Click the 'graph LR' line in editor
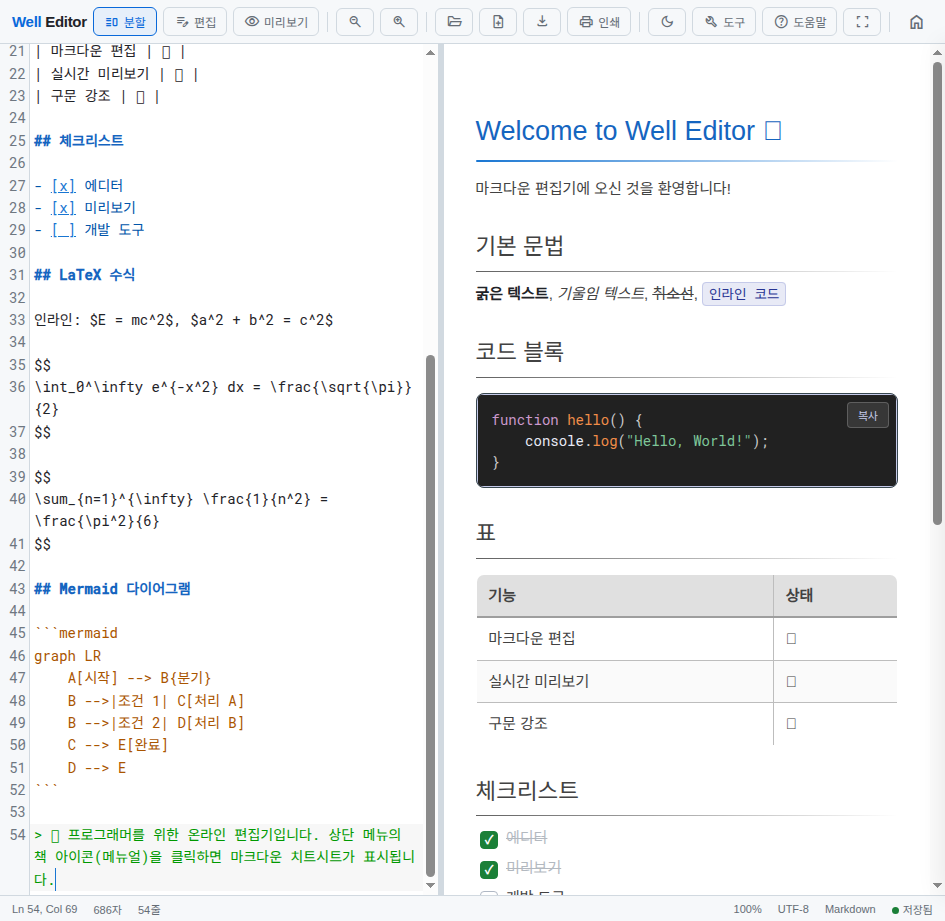 (68, 656)
